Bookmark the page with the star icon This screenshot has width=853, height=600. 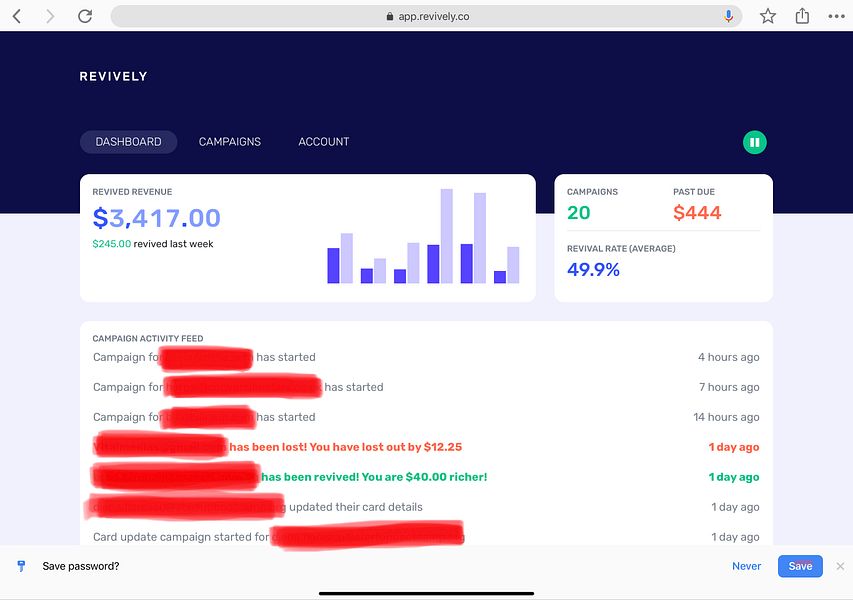click(768, 16)
